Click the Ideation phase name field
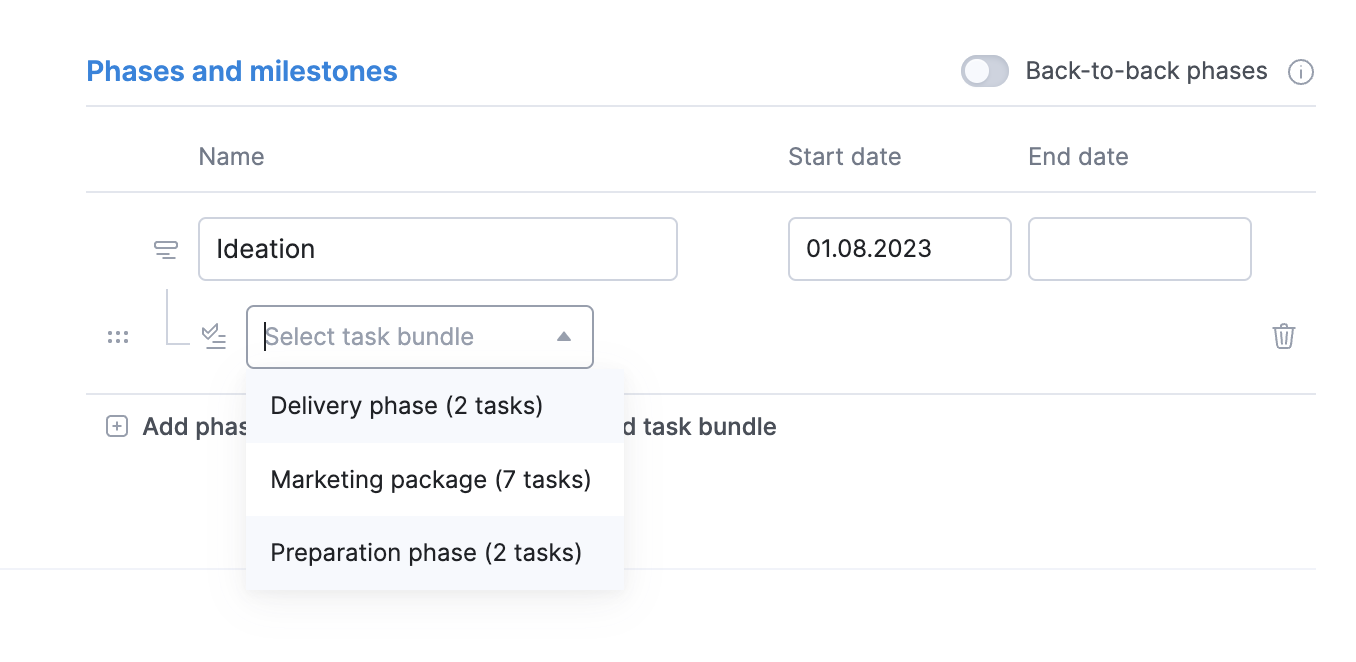Viewport: 1356px width, 662px height. 437,249
